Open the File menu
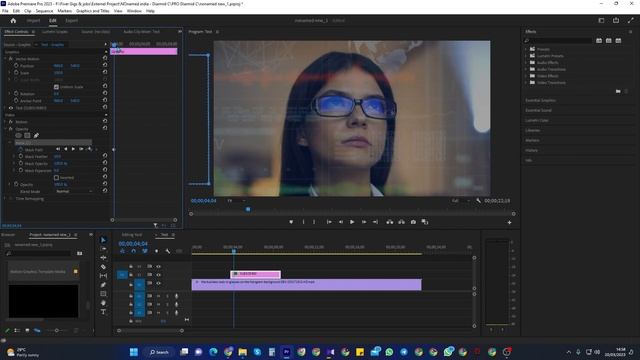 coord(5,11)
